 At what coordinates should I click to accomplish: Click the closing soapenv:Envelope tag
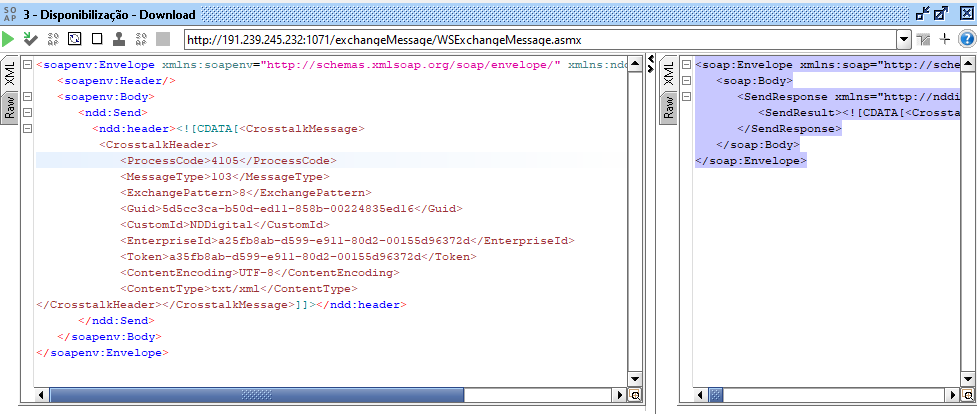click(102, 353)
